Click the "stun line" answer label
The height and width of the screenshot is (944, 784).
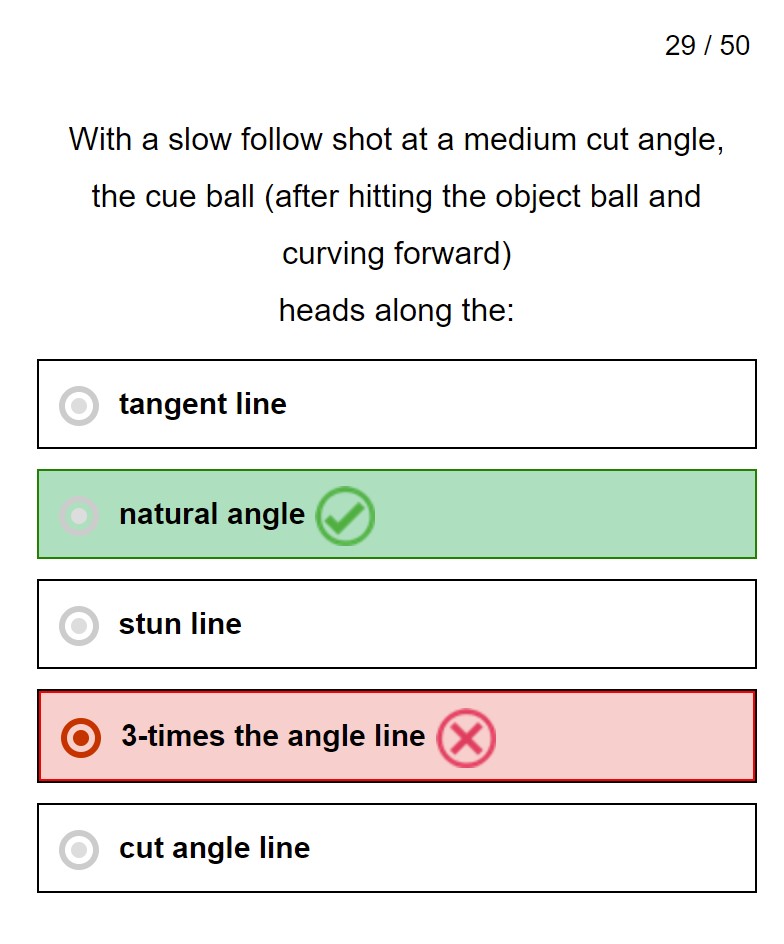coord(180,624)
